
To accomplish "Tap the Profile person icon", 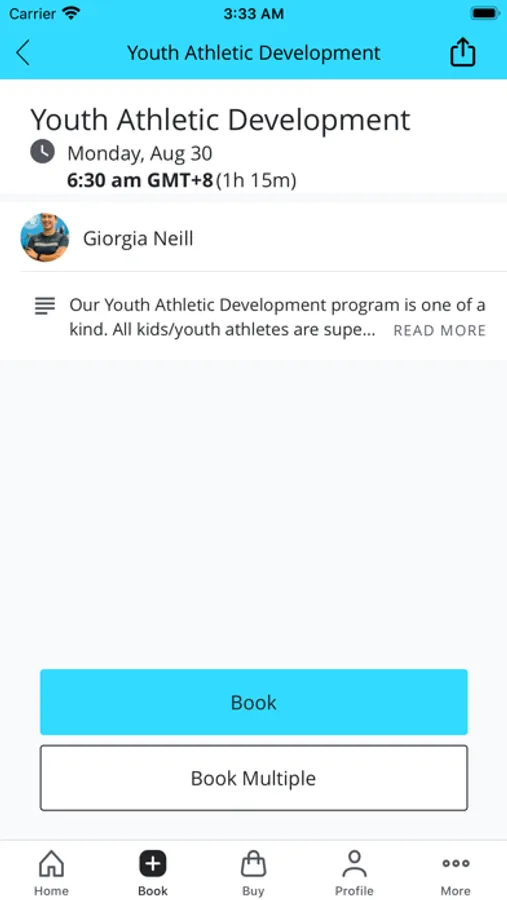I will click(354, 864).
